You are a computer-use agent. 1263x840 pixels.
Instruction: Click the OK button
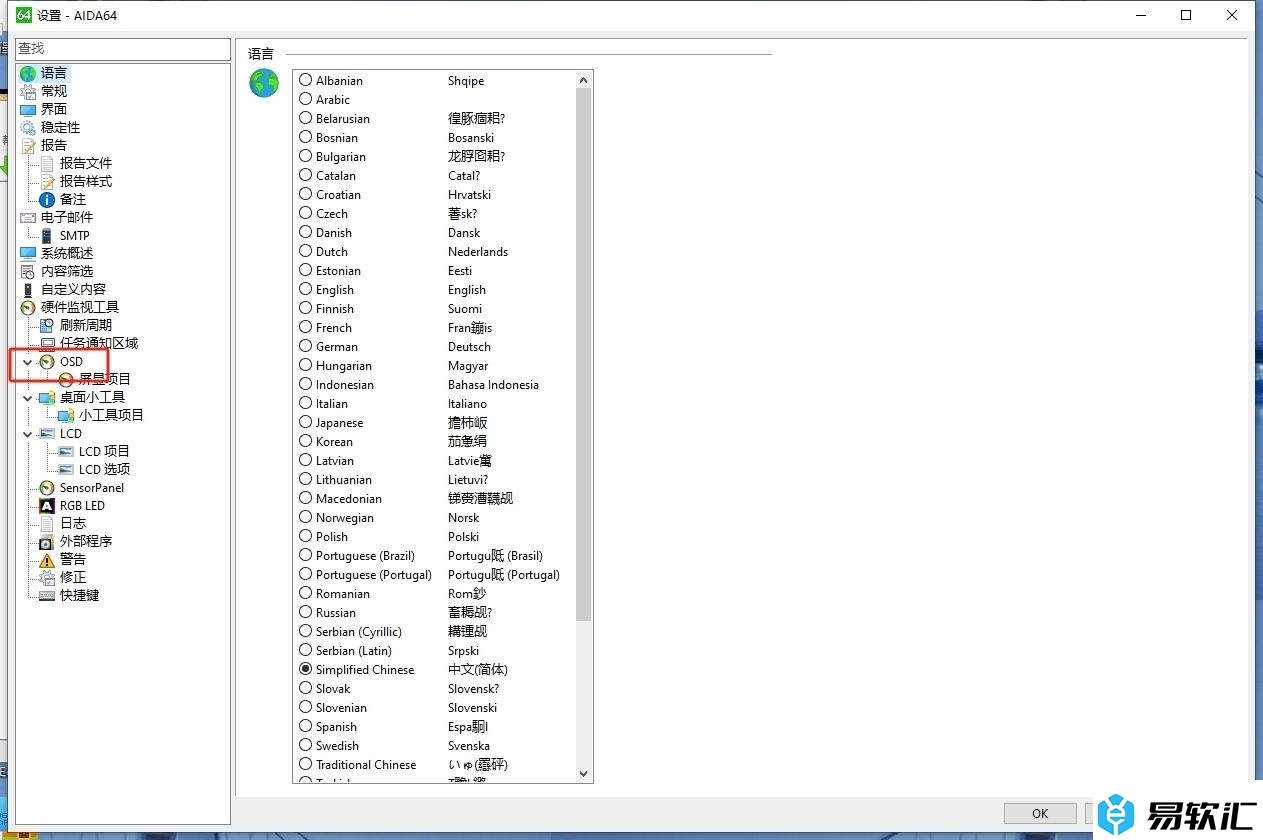[1040, 813]
